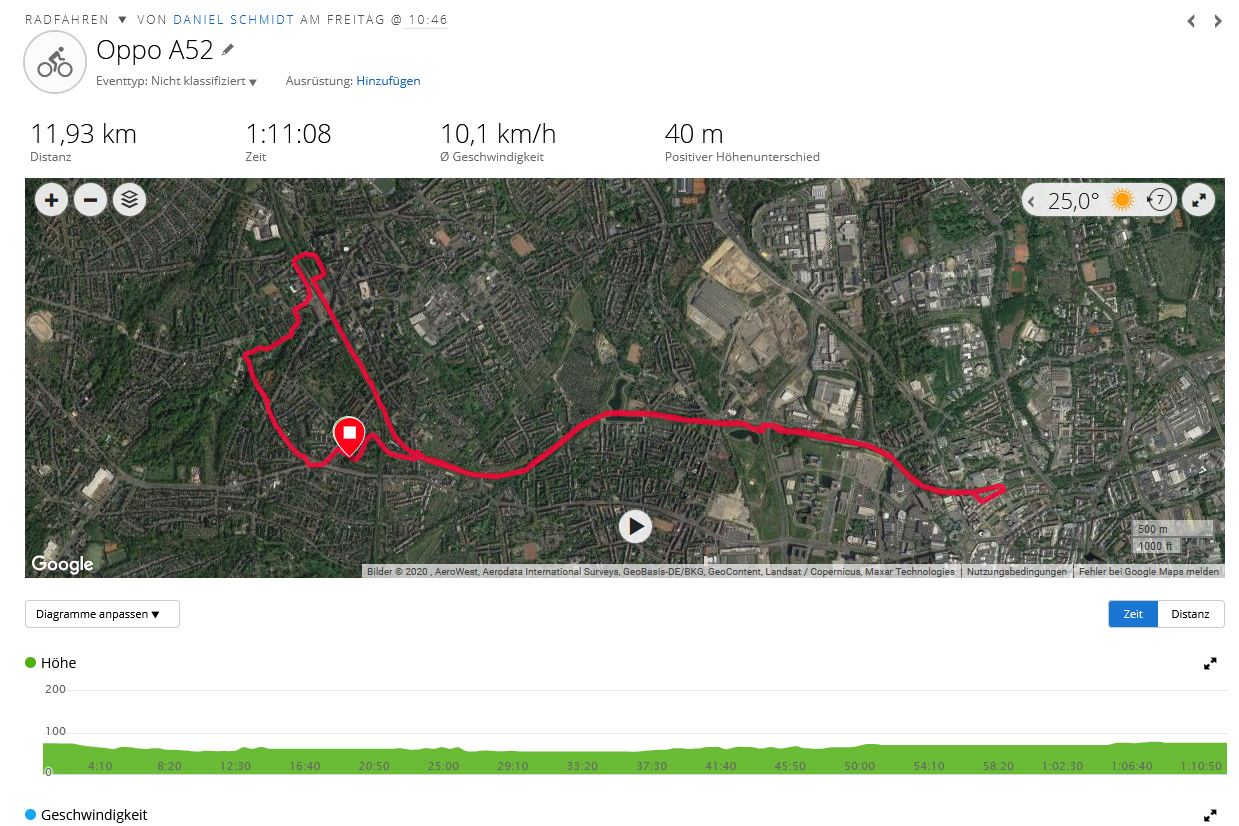Edit the activity title with pencil icon

[x=228, y=49]
